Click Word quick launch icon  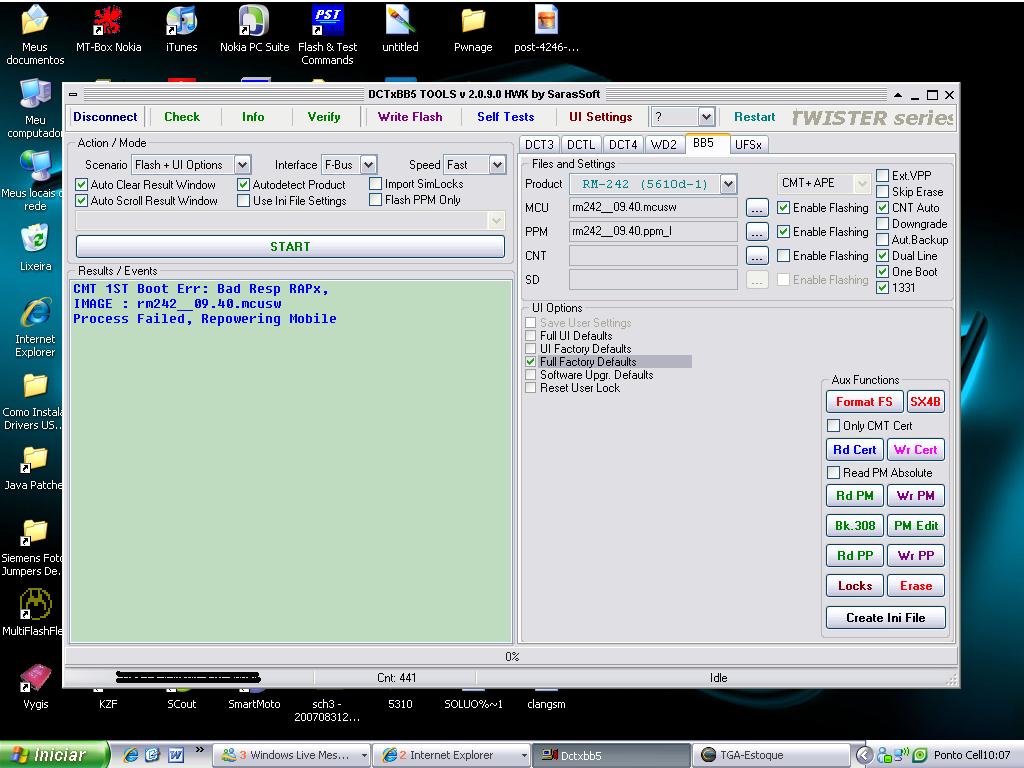[176, 755]
